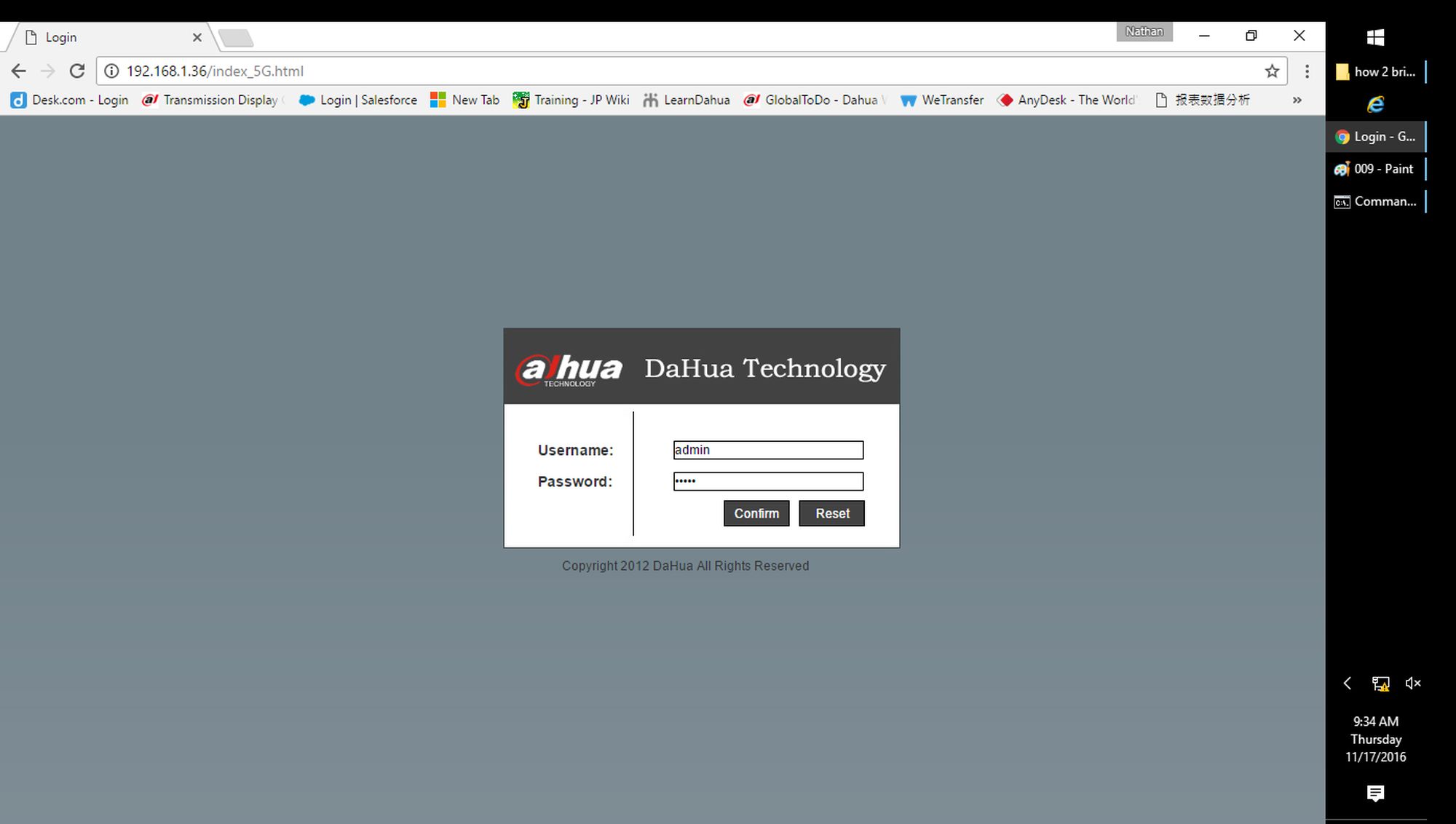Open the muted volume tray icon

[x=1412, y=683]
